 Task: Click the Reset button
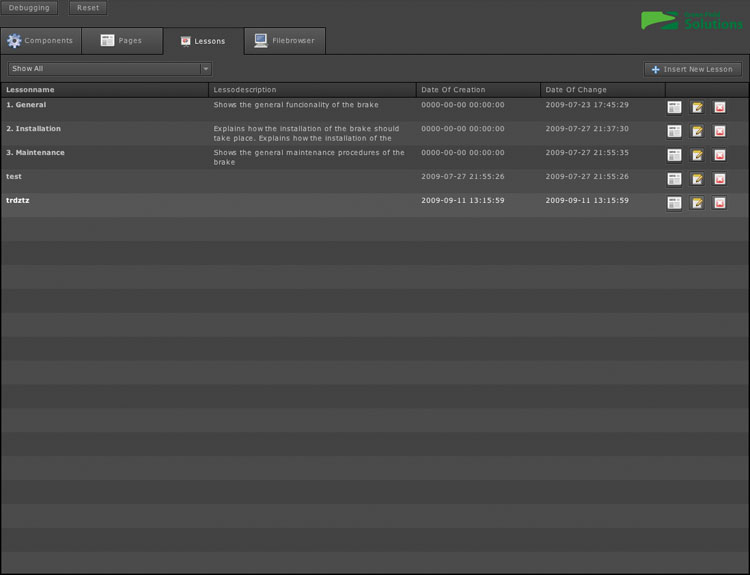click(x=88, y=8)
